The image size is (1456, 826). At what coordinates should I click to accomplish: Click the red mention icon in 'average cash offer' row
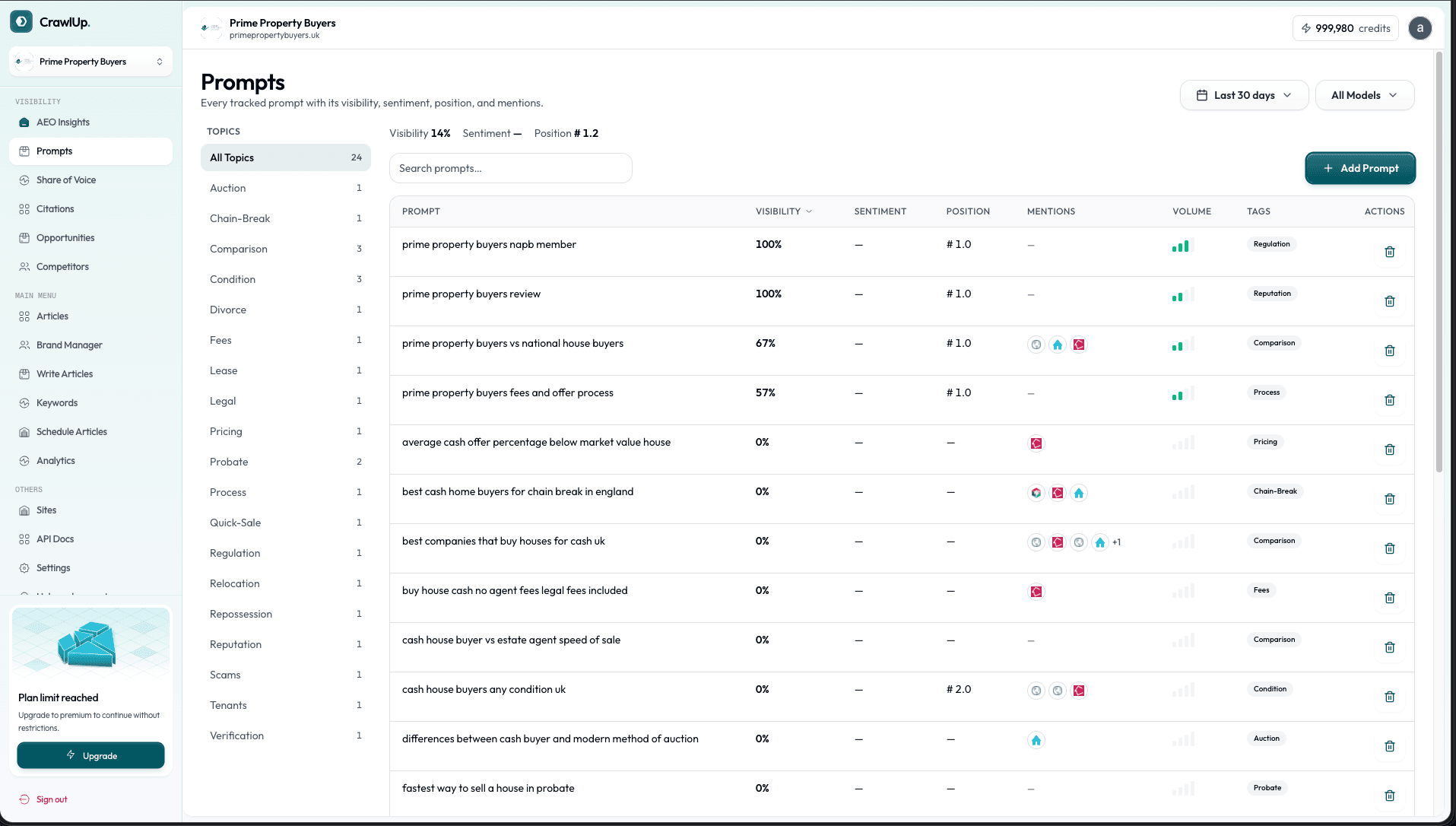(1036, 443)
